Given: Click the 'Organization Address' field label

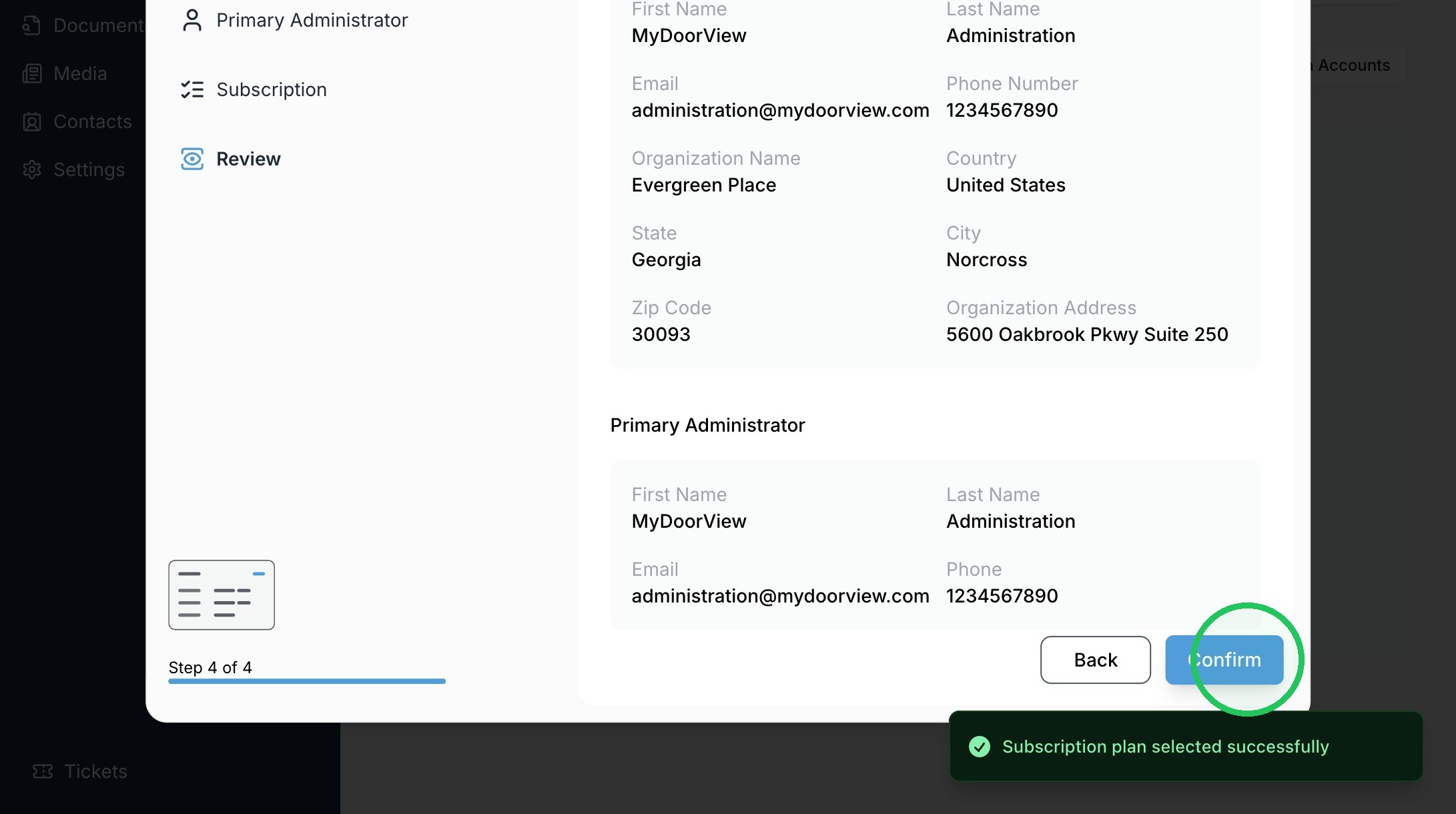Looking at the screenshot, I should (x=1042, y=308).
